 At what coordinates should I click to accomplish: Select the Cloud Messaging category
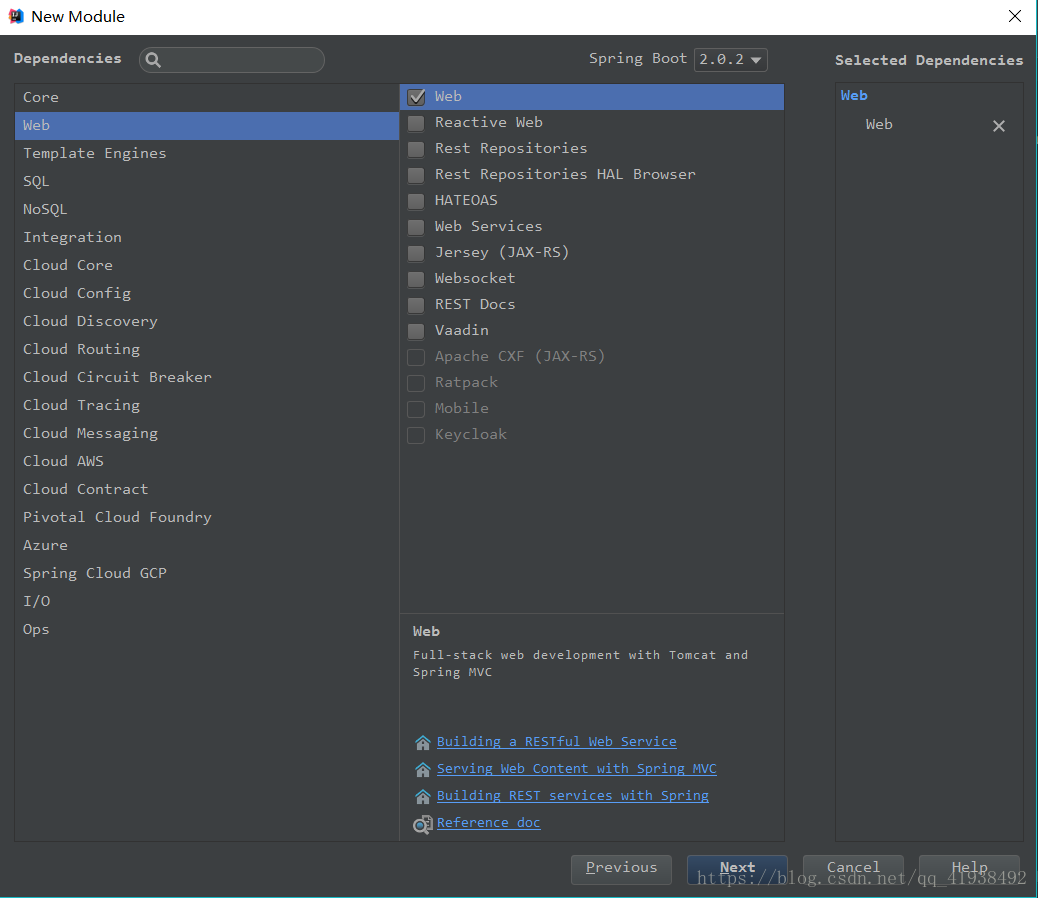(207, 433)
